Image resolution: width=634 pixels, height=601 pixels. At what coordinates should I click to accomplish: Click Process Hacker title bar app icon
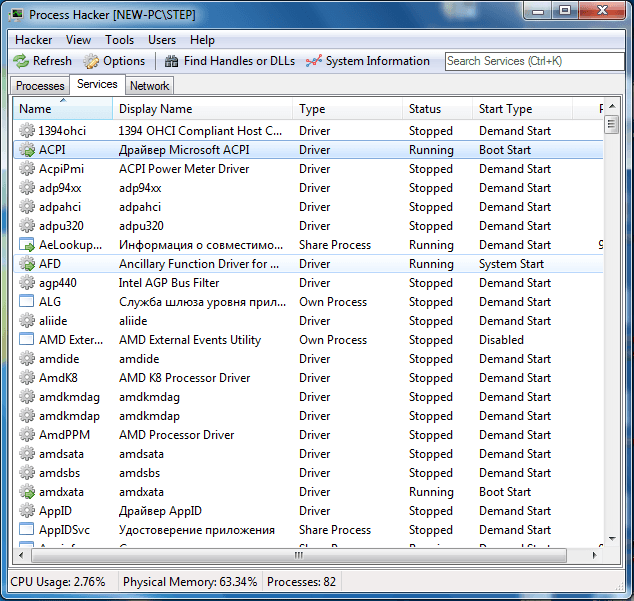(17, 15)
